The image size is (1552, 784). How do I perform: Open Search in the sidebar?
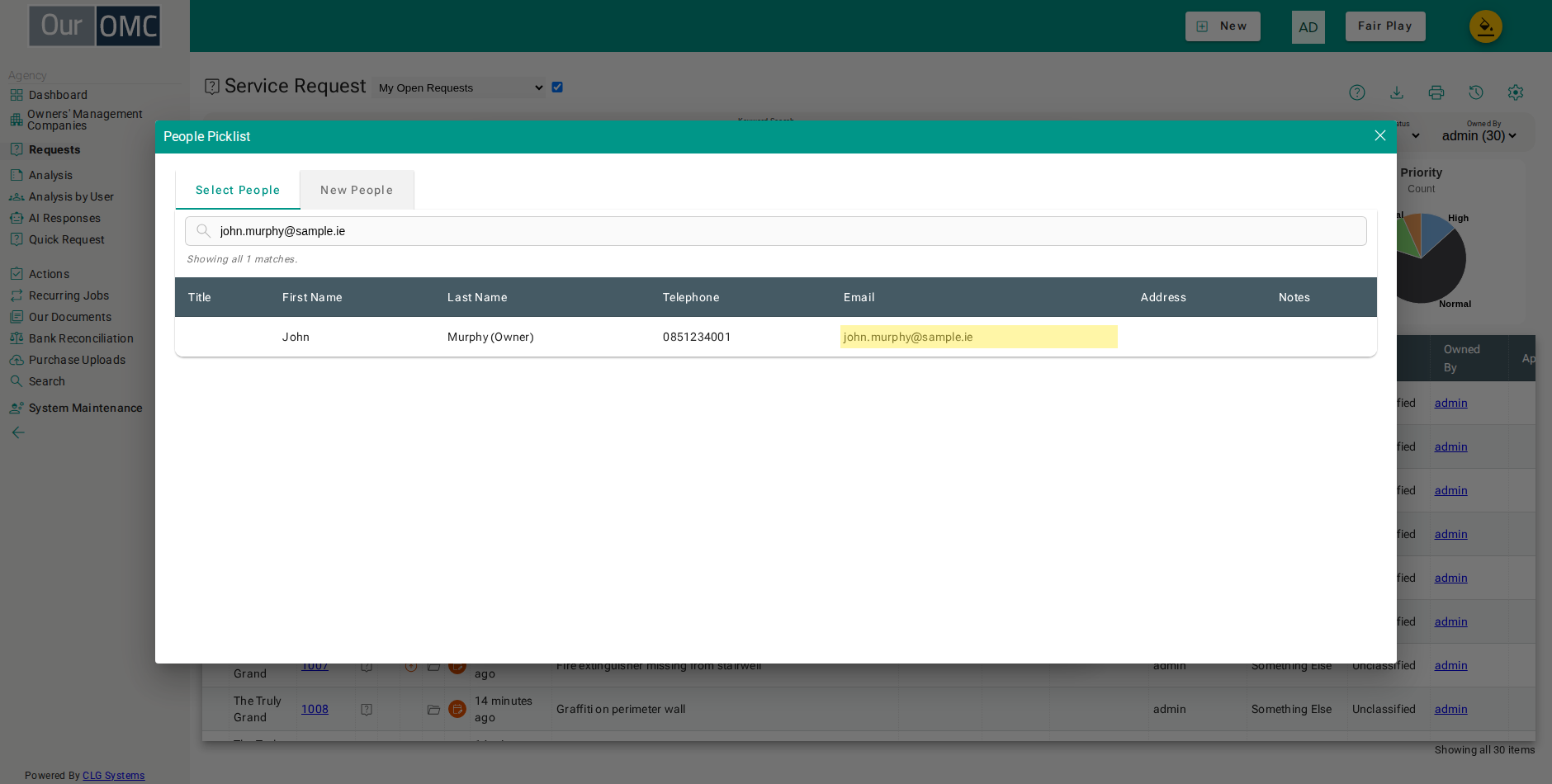pyautogui.click(x=46, y=381)
